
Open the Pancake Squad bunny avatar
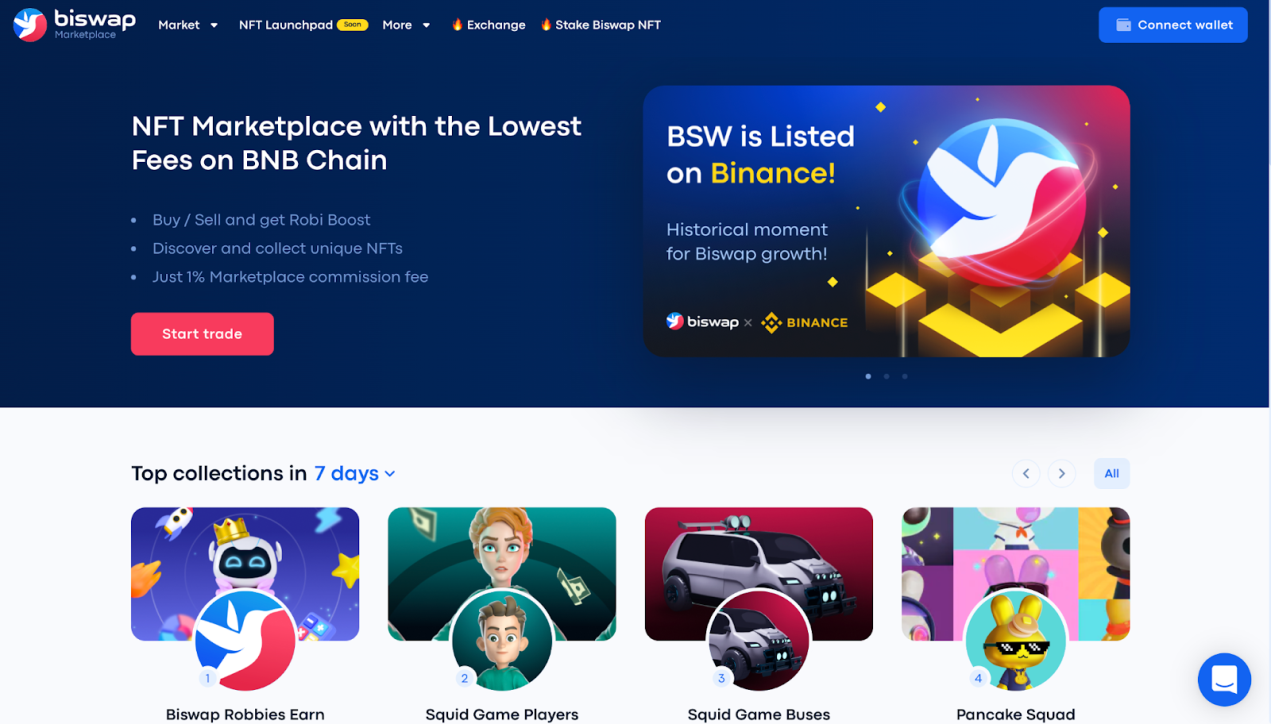pyautogui.click(x=1016, y=641)
